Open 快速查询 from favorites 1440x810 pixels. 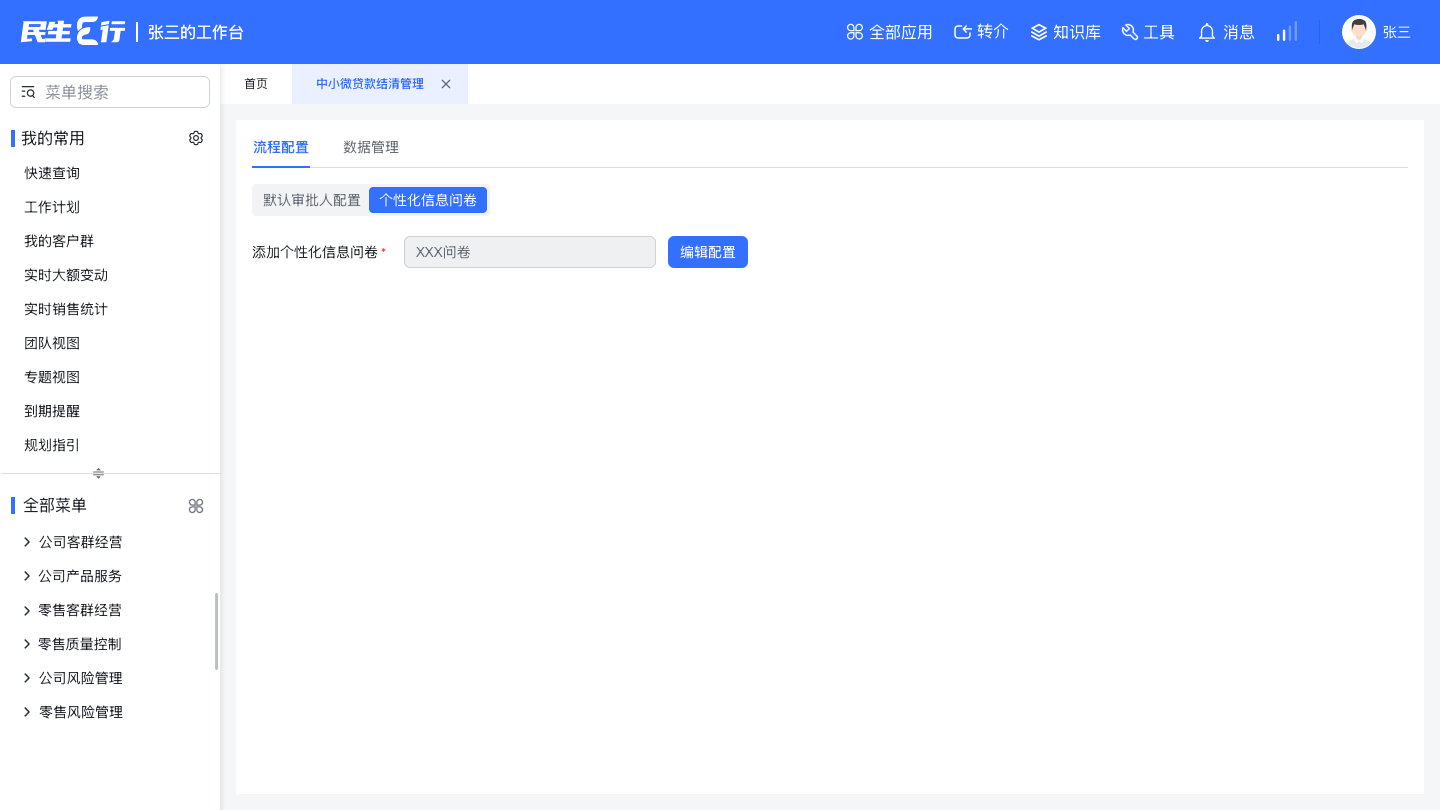(52, 173)
